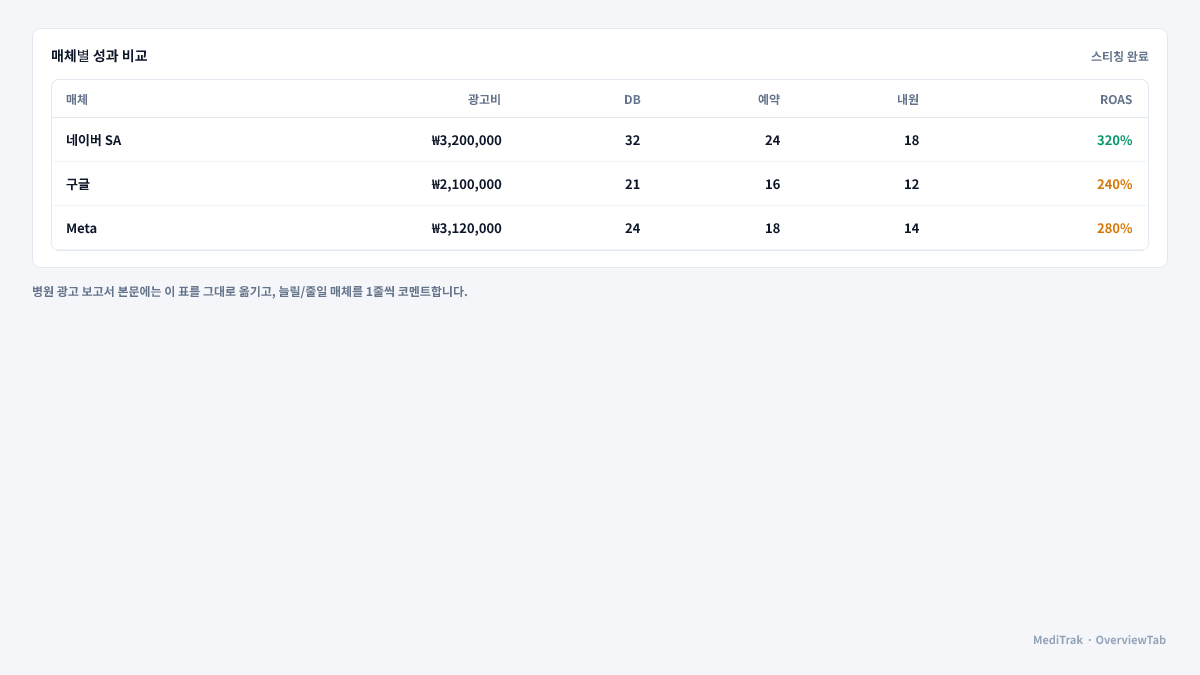Select the 네이버 SA row name
Screen dimensions: 1200x675
[94, 140]
